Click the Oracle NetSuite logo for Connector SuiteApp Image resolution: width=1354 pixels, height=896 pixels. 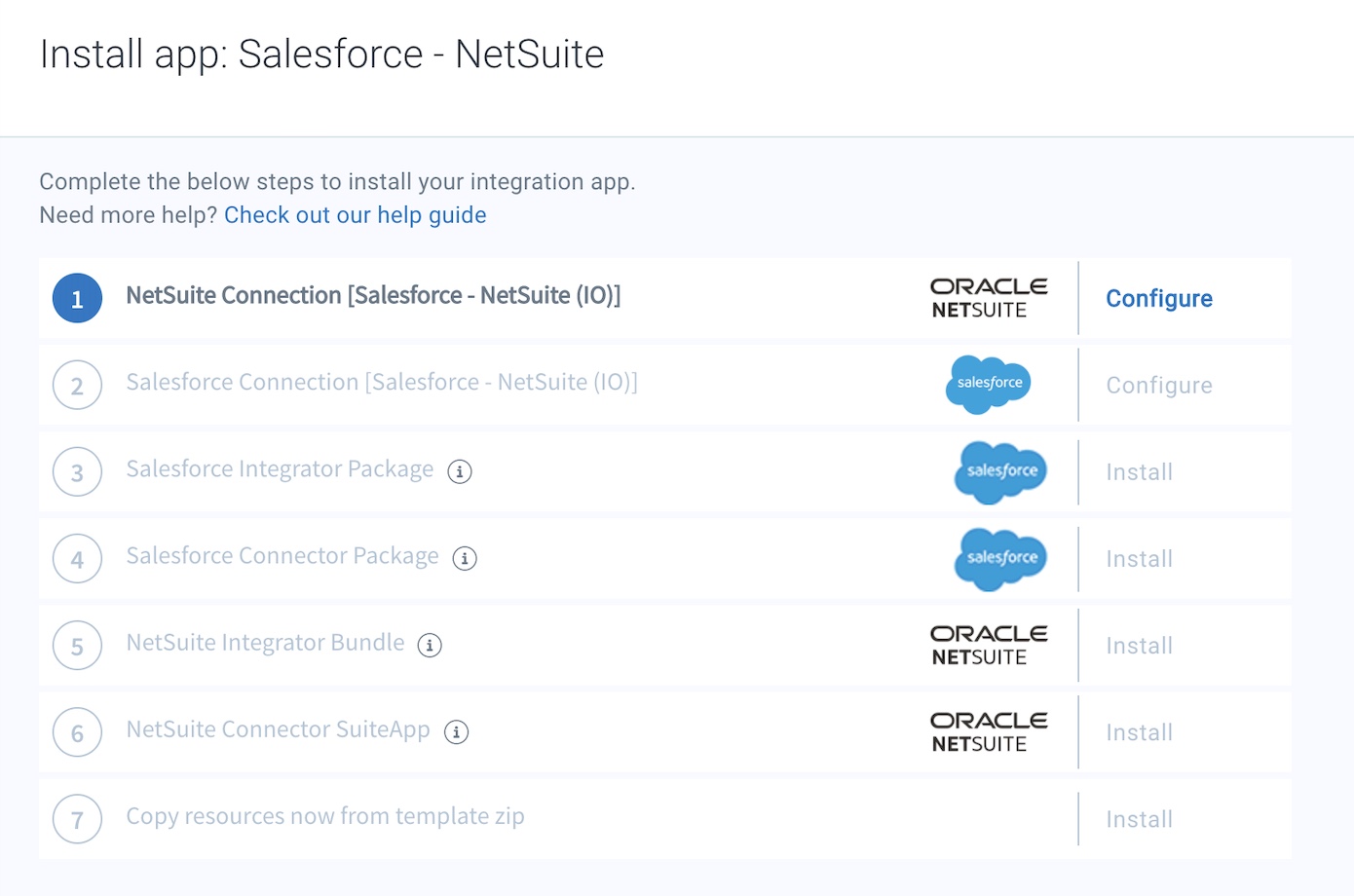[989, 731]
